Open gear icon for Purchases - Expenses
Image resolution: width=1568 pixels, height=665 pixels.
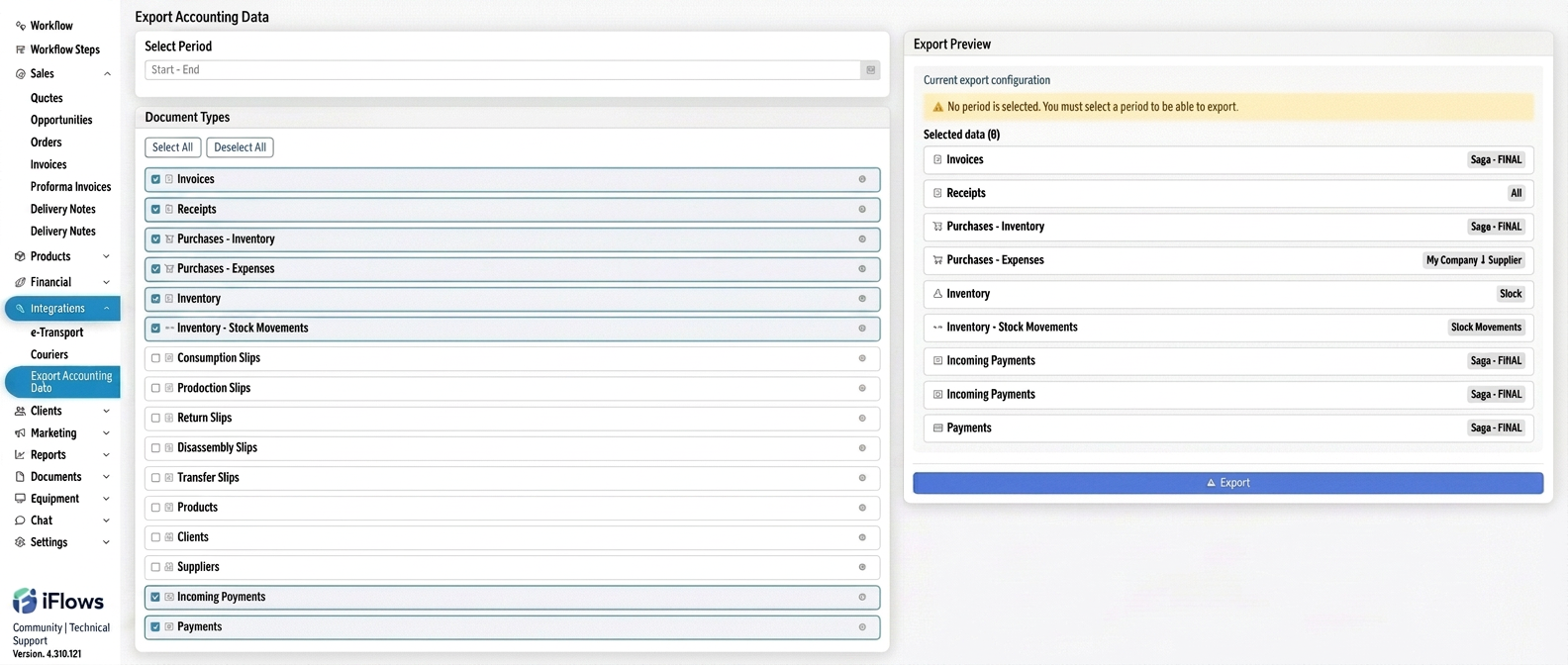pyautogui.click(x=862, y=268)
